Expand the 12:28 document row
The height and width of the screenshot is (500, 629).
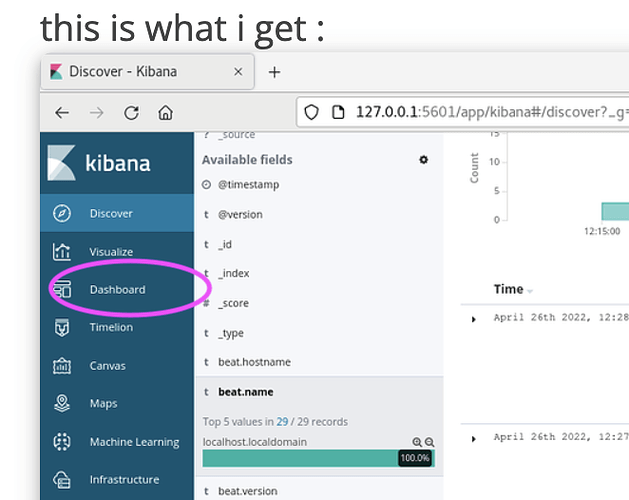(x=473, y=319)
